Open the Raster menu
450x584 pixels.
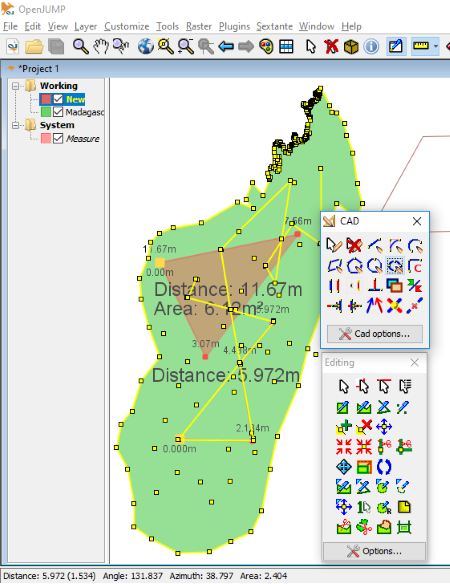[x=199, y=26]
